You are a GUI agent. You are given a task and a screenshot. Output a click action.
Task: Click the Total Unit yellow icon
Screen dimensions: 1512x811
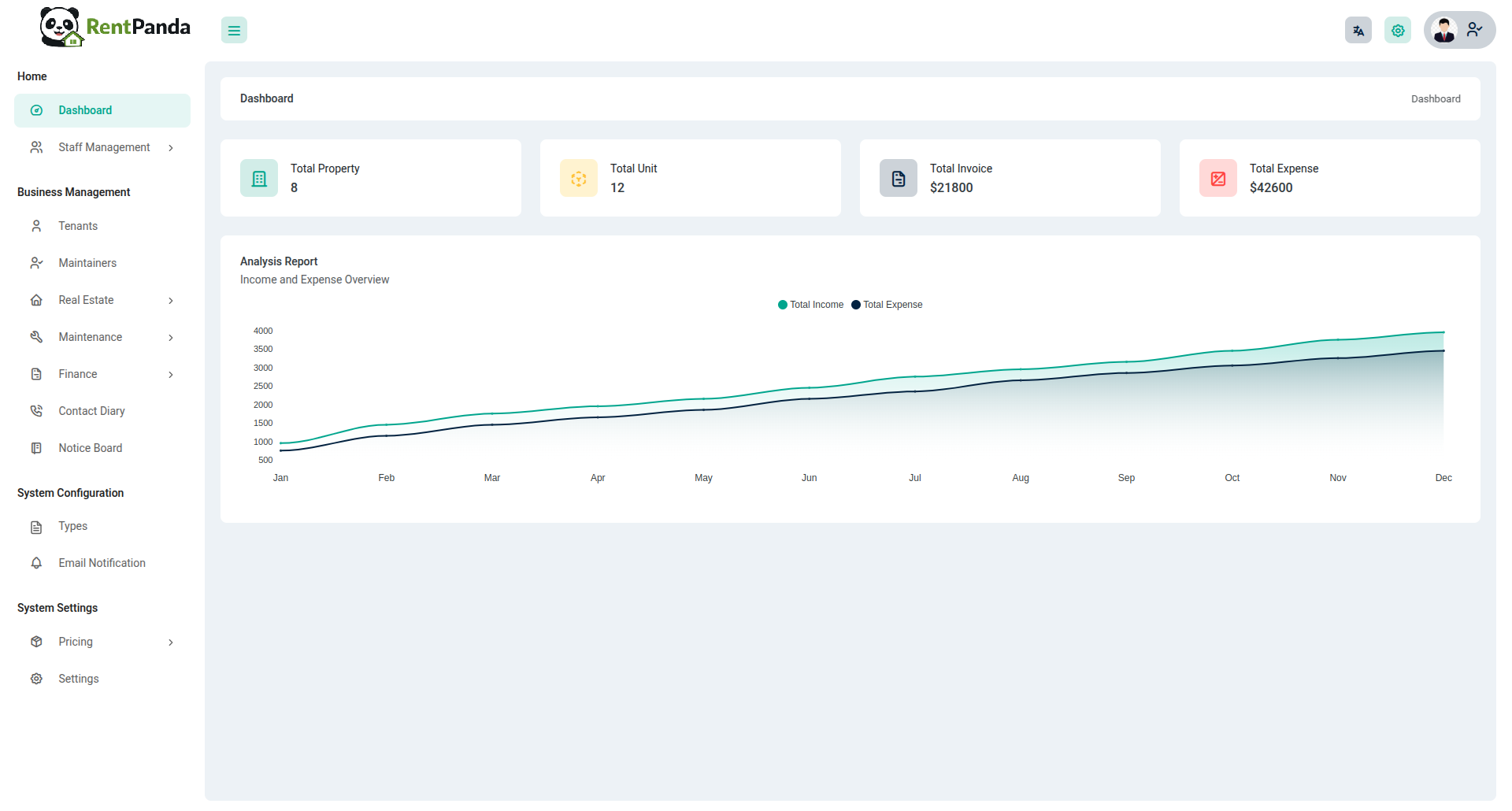click(579, 179)
